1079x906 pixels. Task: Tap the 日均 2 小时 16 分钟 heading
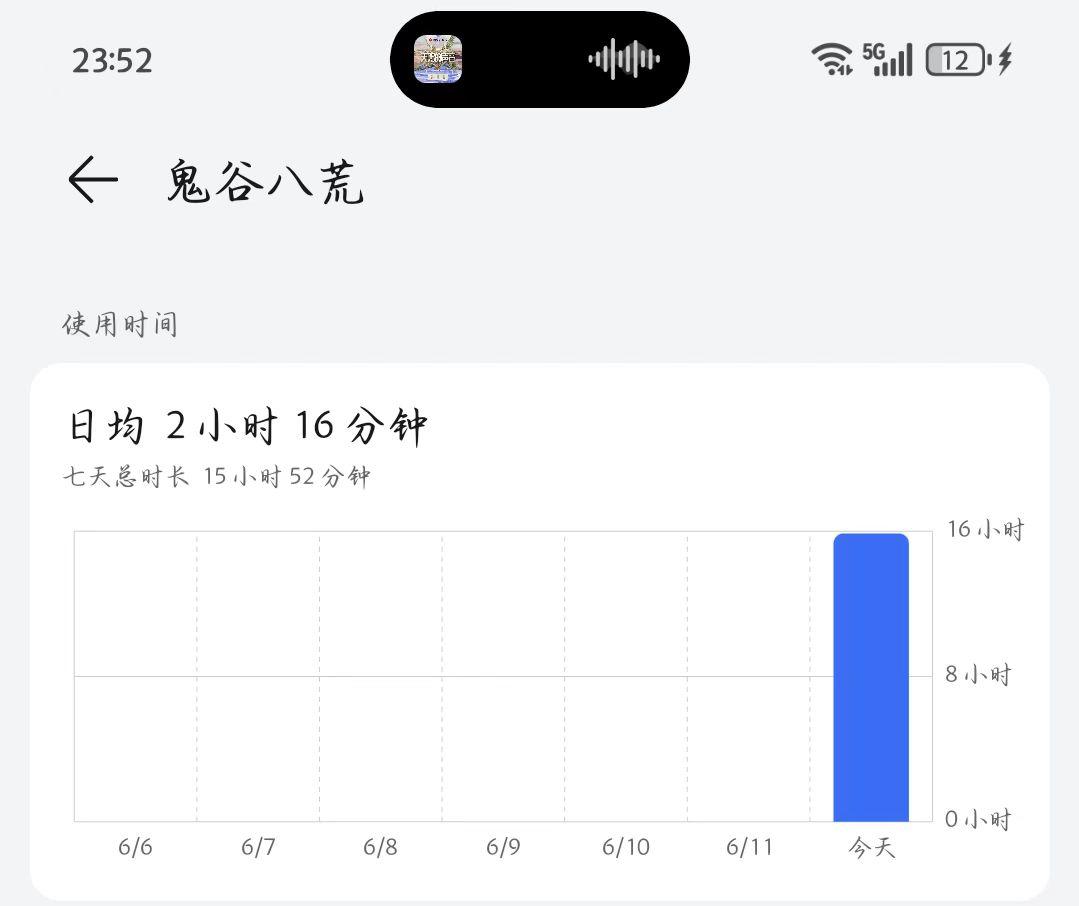coord(248,425)
